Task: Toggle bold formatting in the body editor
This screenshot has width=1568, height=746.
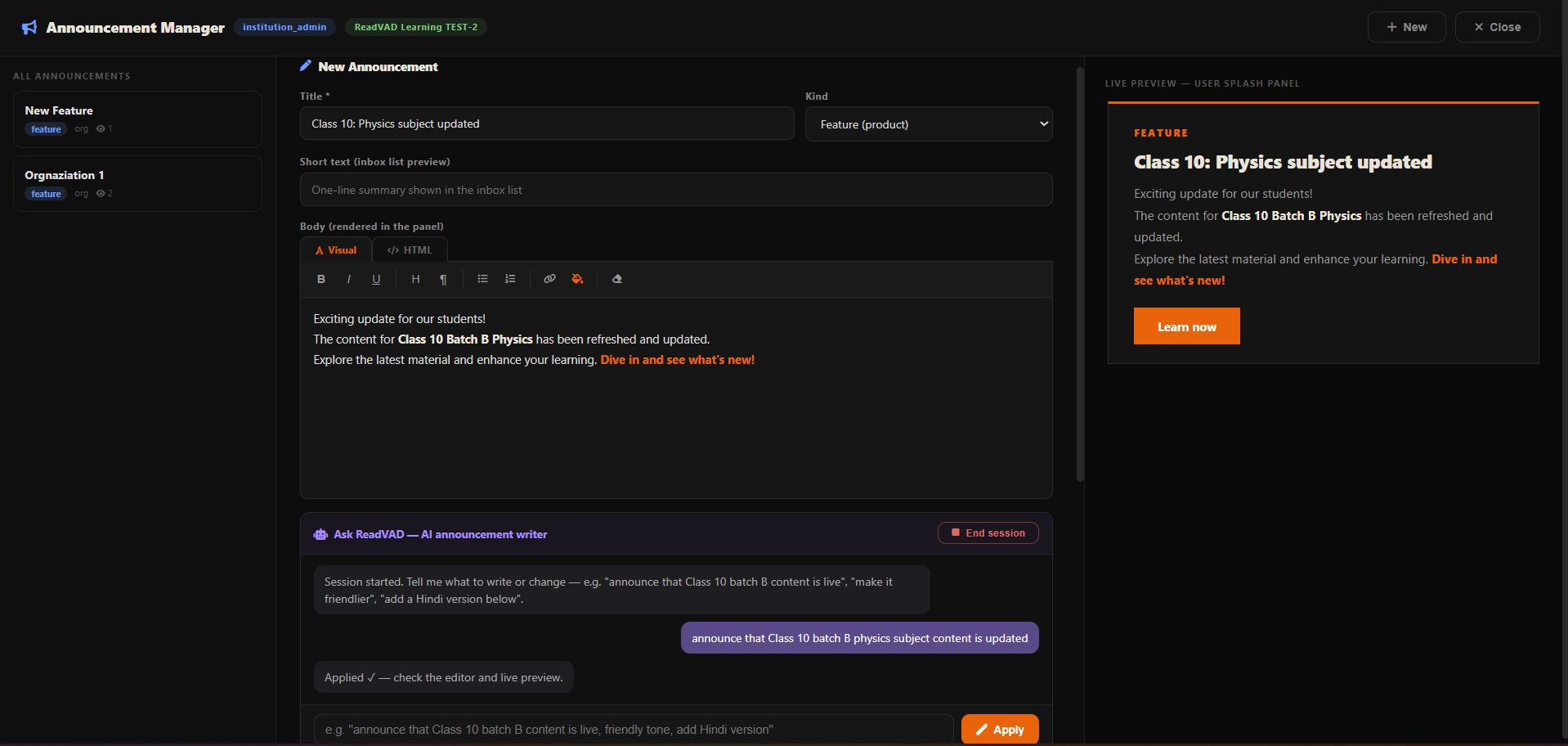Action: click(321, 279)
